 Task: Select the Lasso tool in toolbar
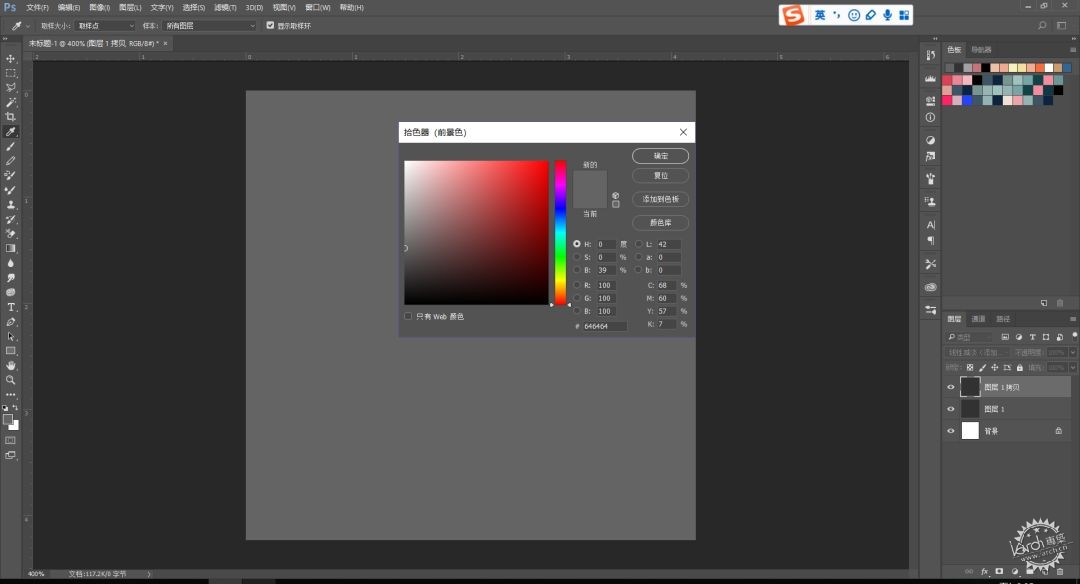tap(10, 87)
